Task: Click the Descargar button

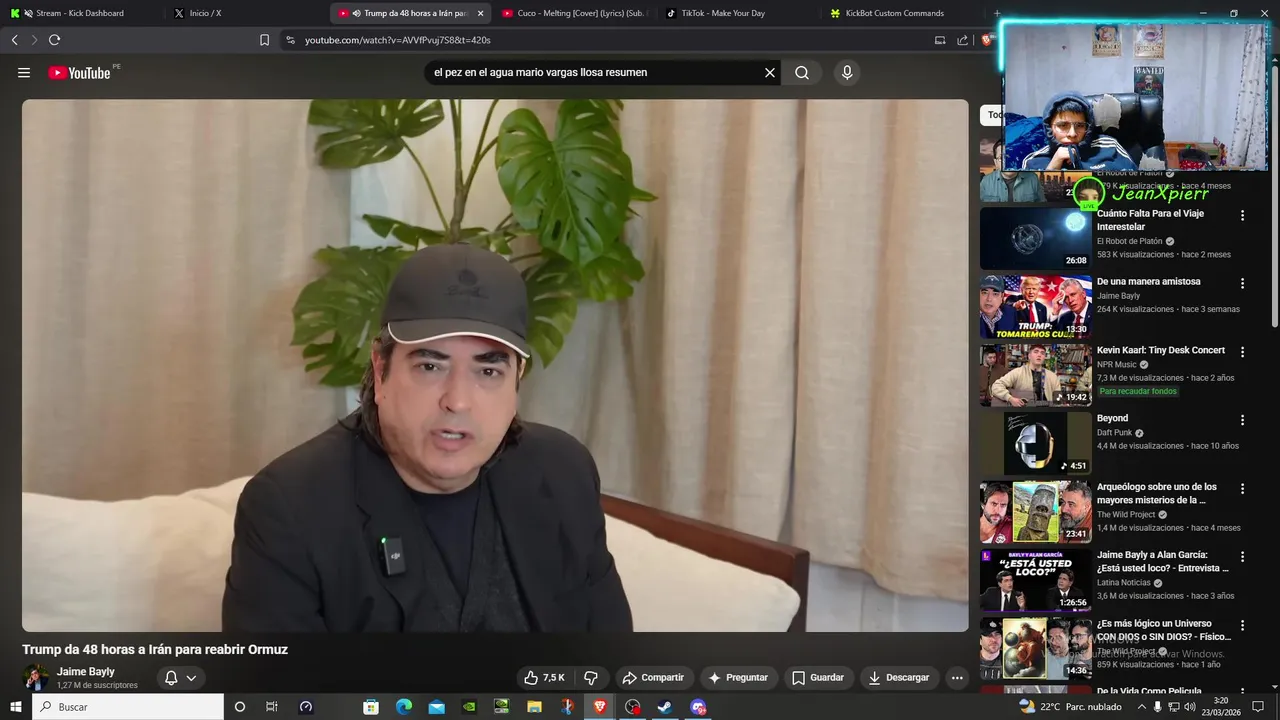Action: pos(899,678)
